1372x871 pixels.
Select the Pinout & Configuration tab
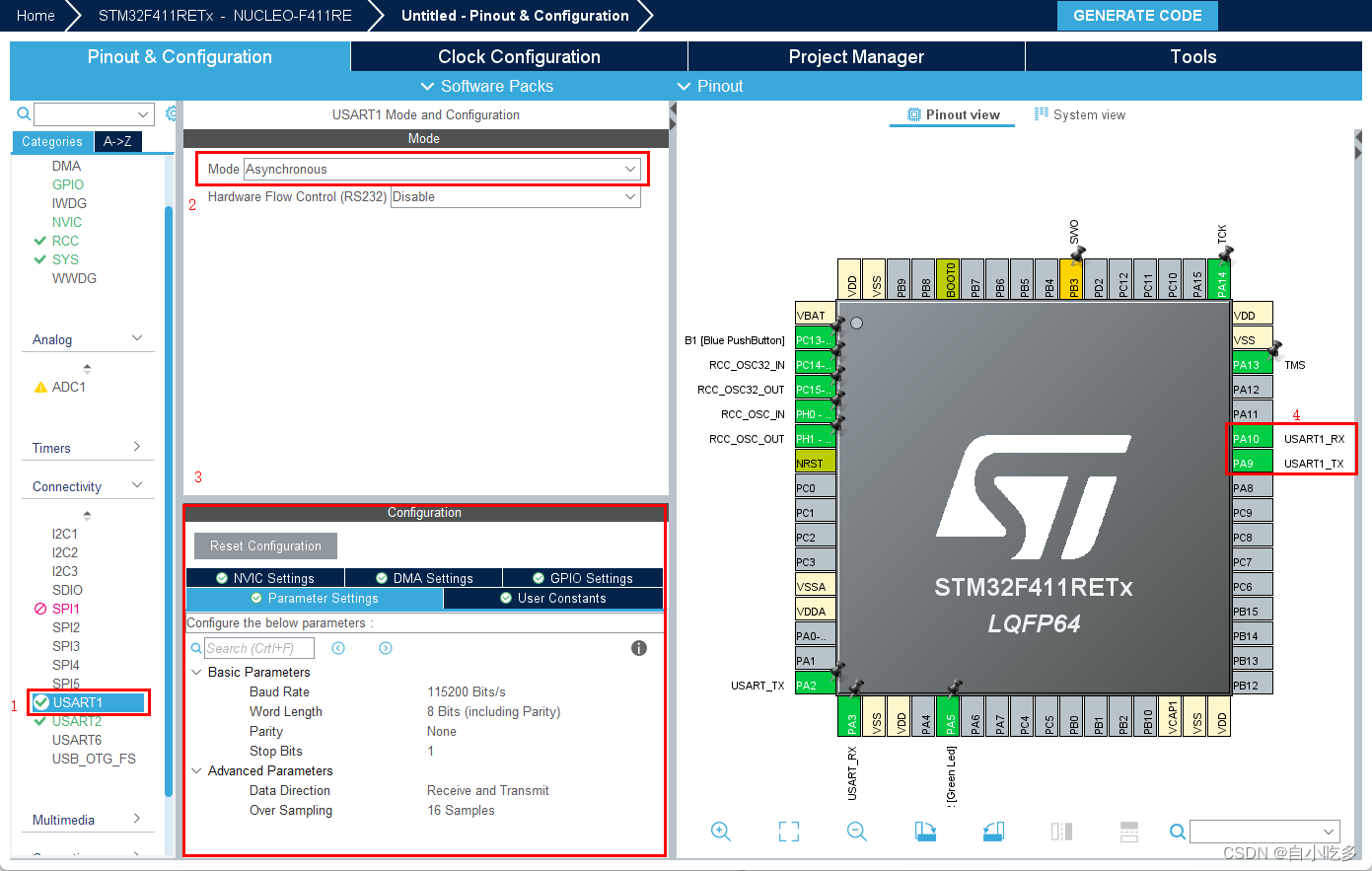point(180,56)
